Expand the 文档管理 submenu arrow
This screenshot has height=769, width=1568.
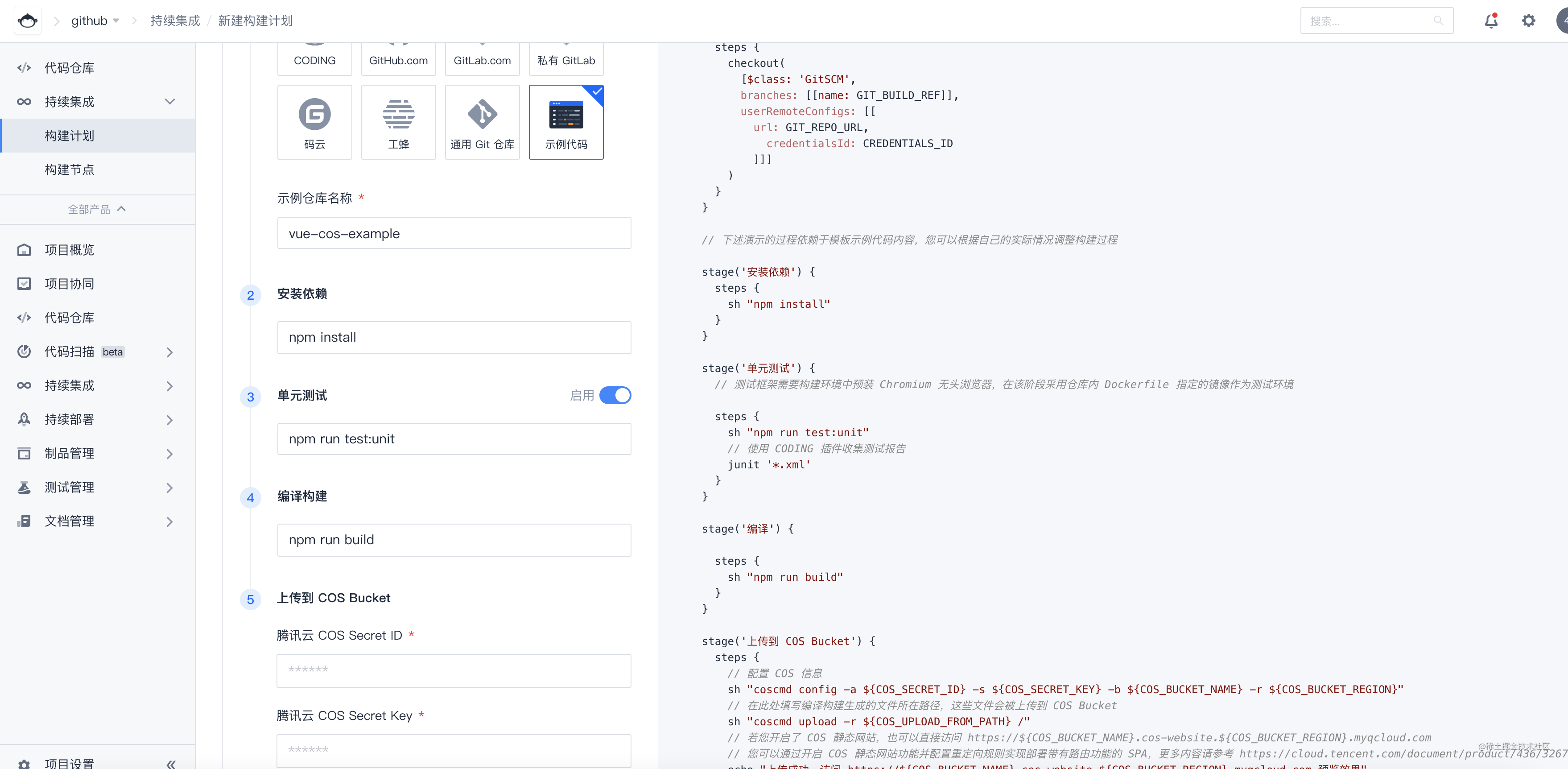(170, 522)
